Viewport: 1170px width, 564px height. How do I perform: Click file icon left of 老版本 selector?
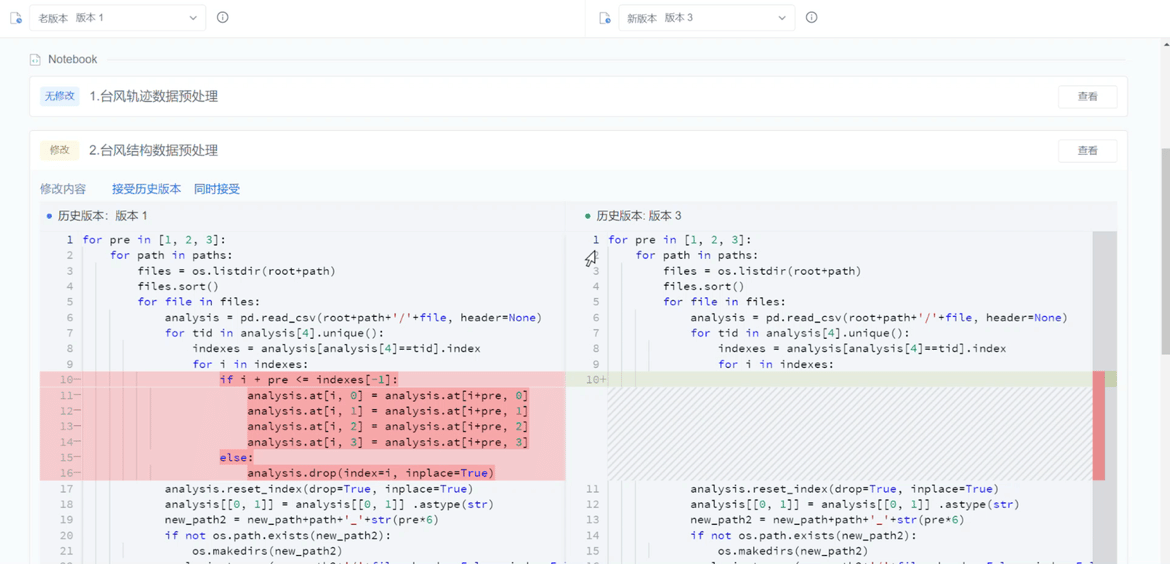coord(16,18)
